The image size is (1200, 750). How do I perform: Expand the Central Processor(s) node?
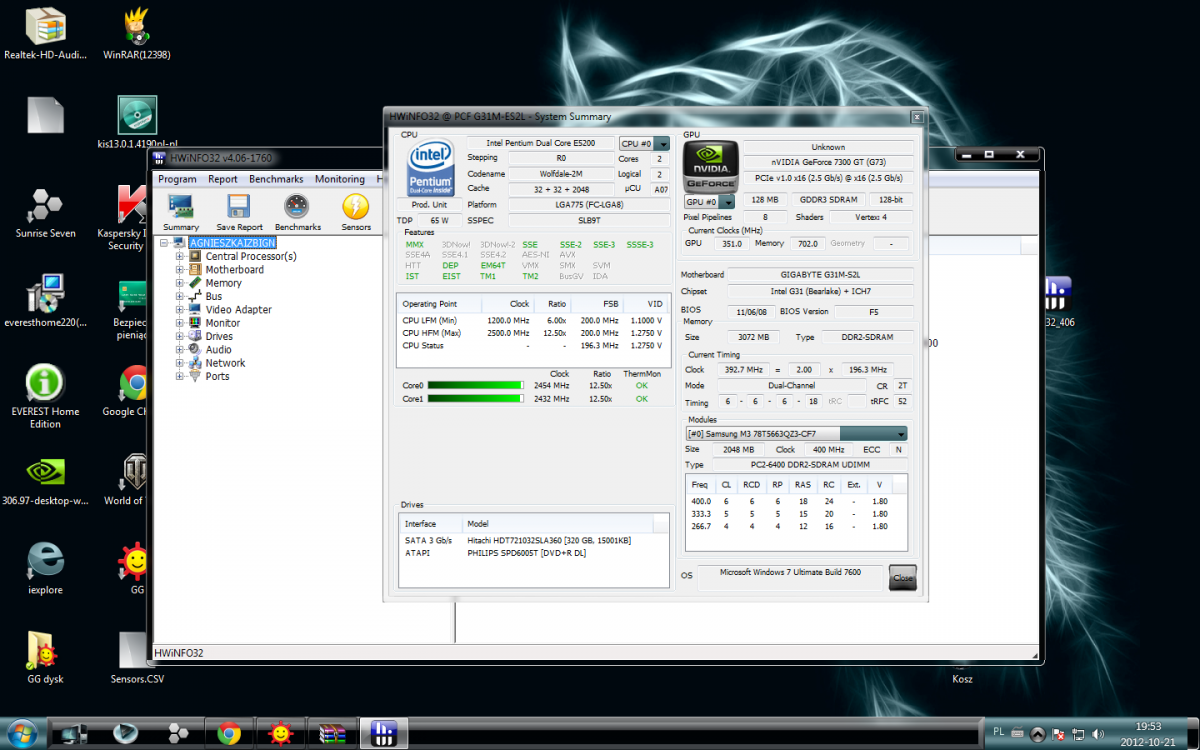click(x=180, y=256)
